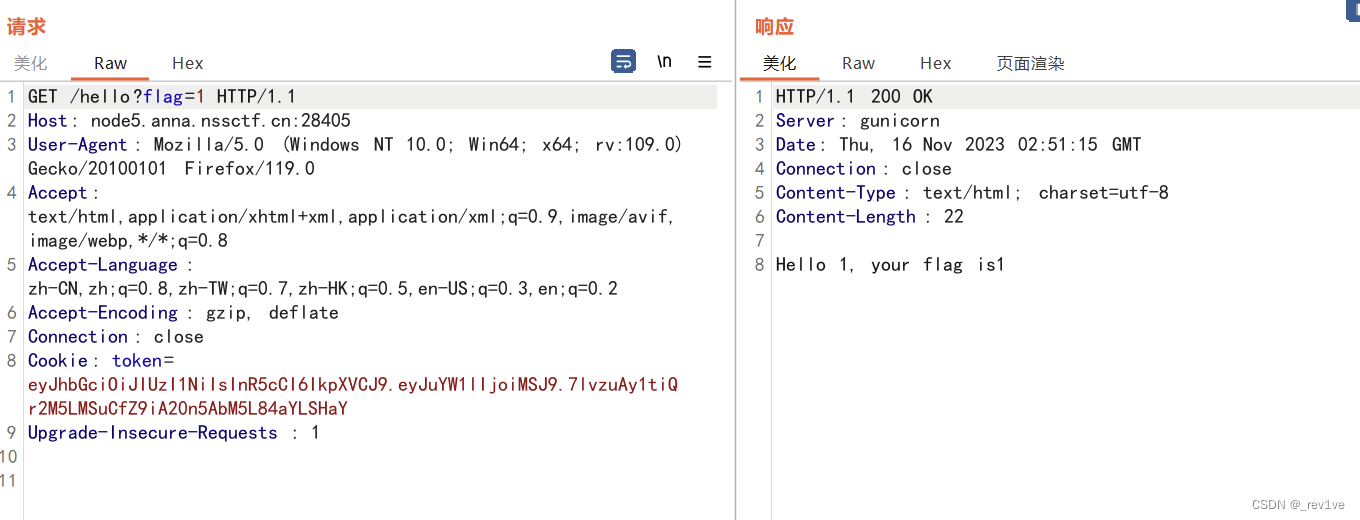Click the 响应 panel title
Screen dimensions: 1360x520
[x=774, y=27]
